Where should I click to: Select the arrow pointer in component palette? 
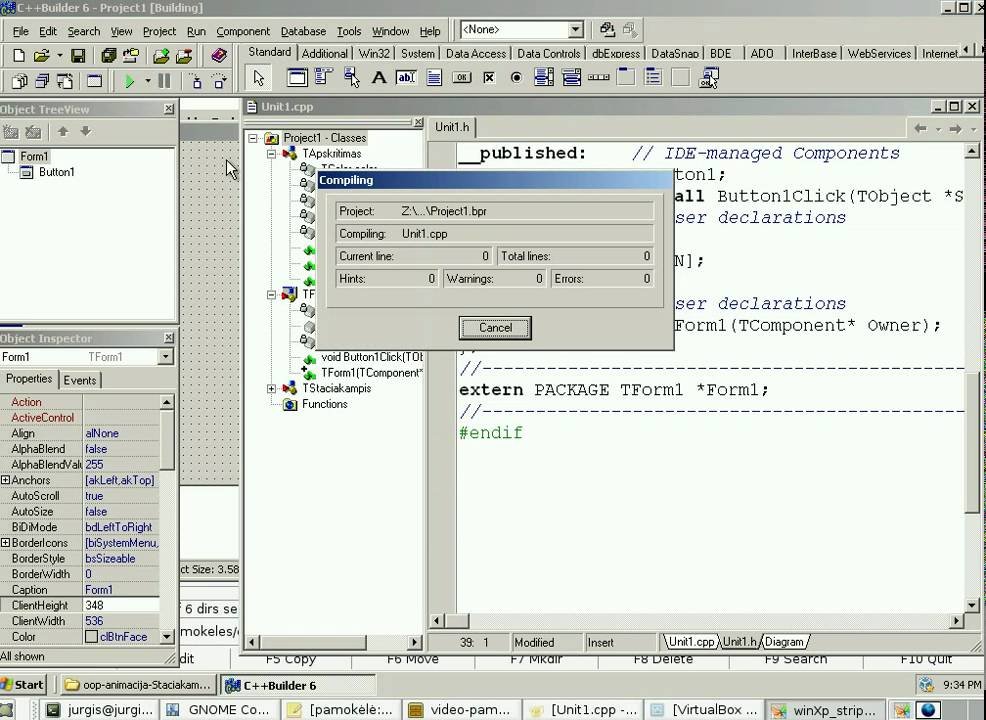(258, 78)
